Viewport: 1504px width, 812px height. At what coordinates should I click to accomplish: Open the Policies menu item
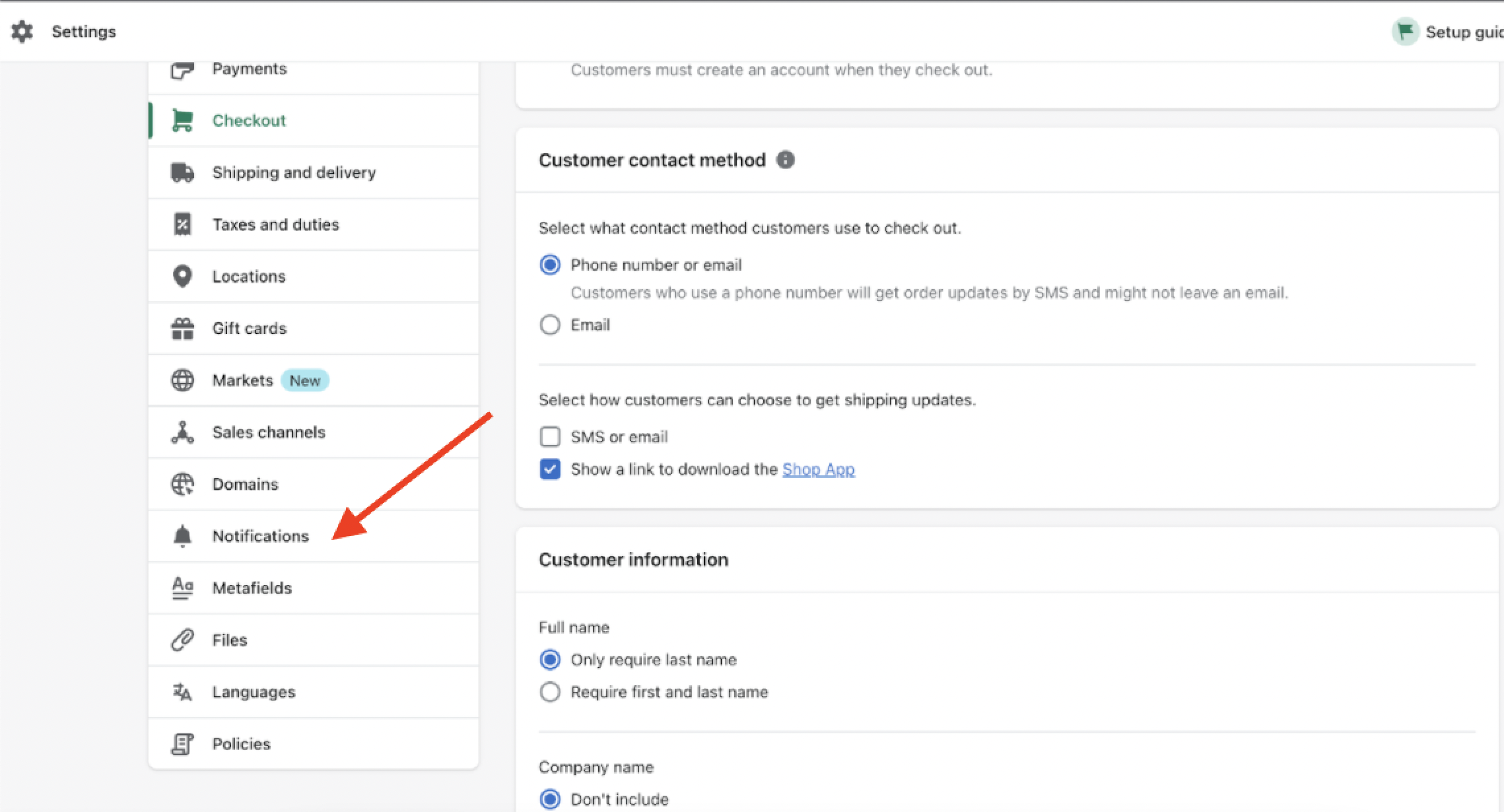coord(241,744)
